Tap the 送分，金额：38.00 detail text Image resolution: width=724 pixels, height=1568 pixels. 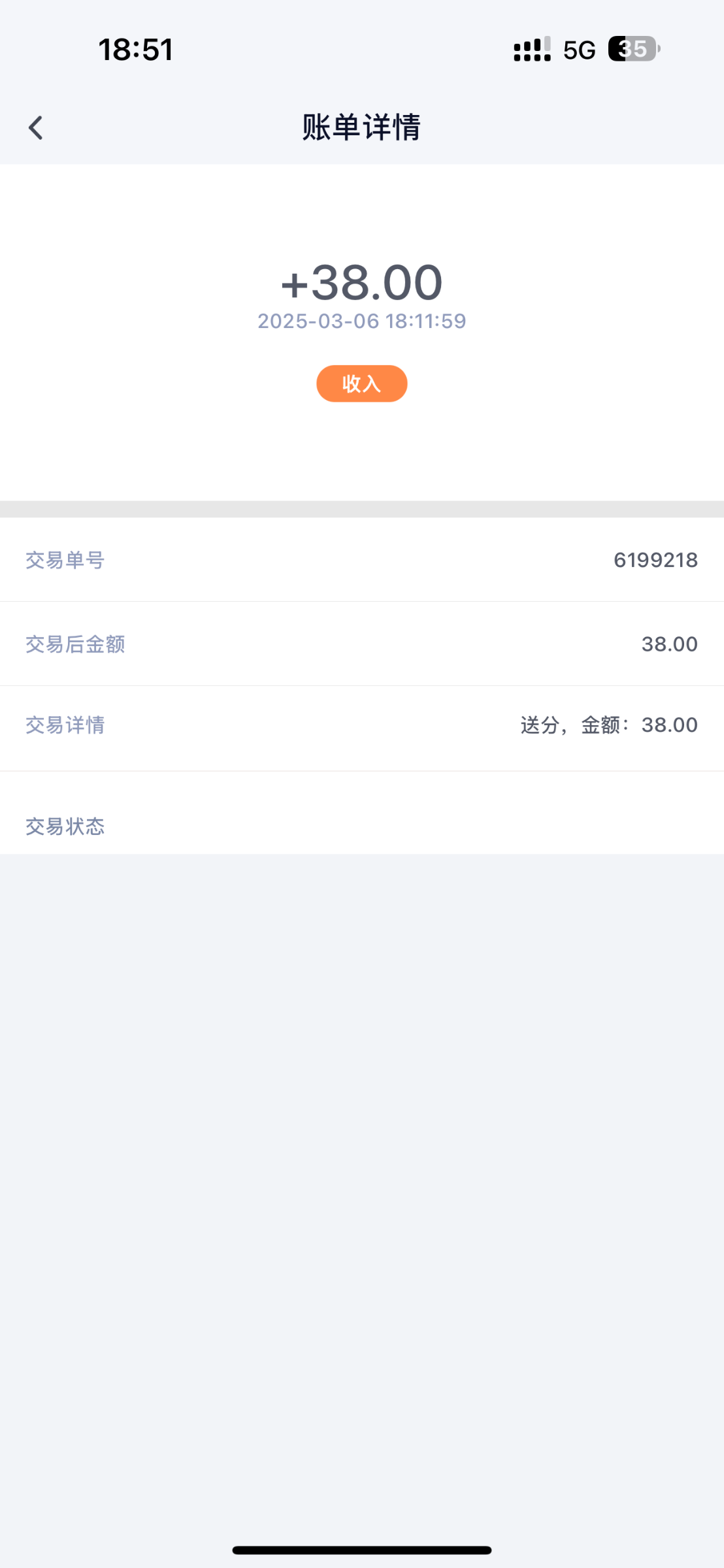point(609,725)
